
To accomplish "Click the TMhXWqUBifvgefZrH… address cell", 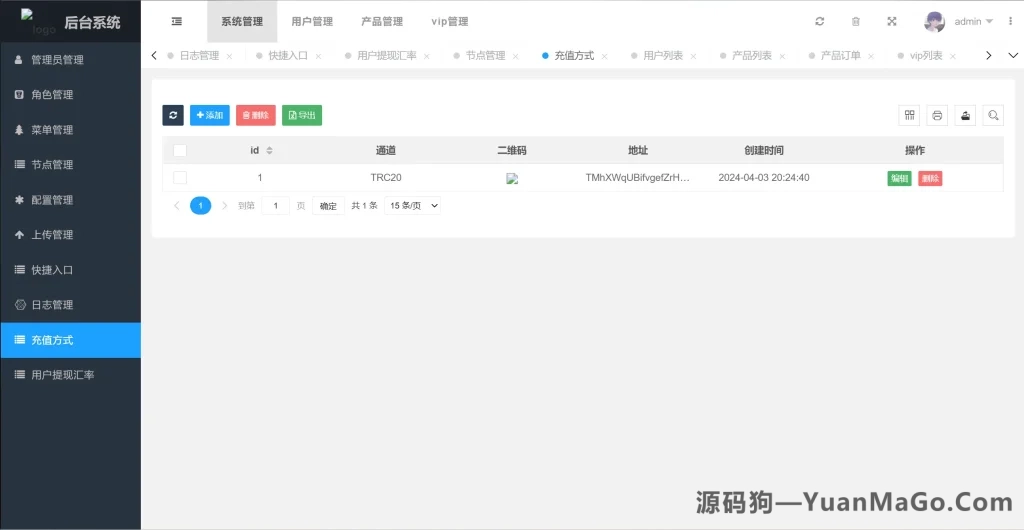I will (637, 178).
